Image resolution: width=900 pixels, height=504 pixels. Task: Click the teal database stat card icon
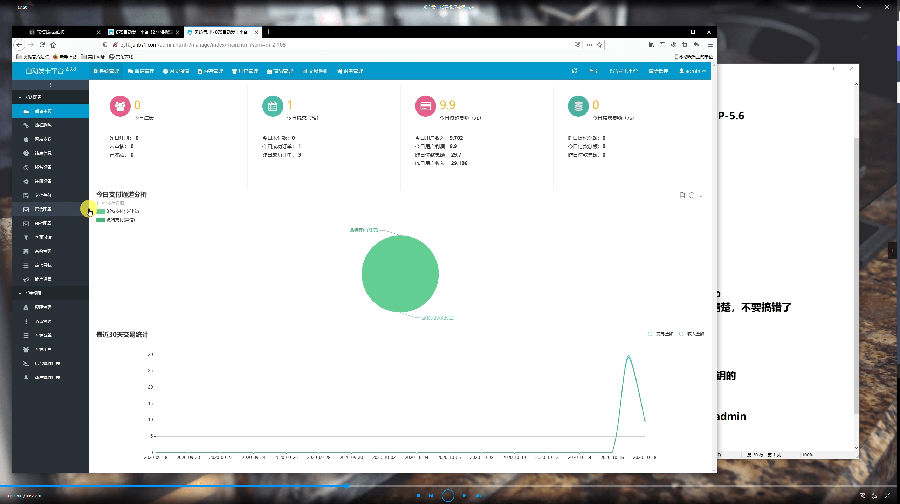point(577,107)
